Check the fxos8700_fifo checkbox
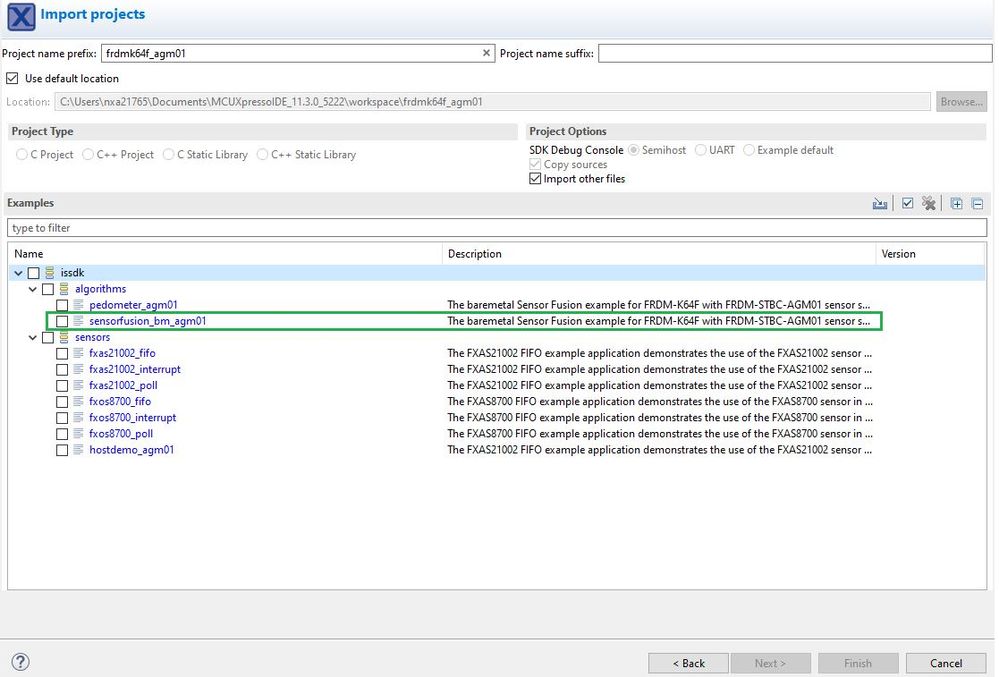 pos(62,402)
